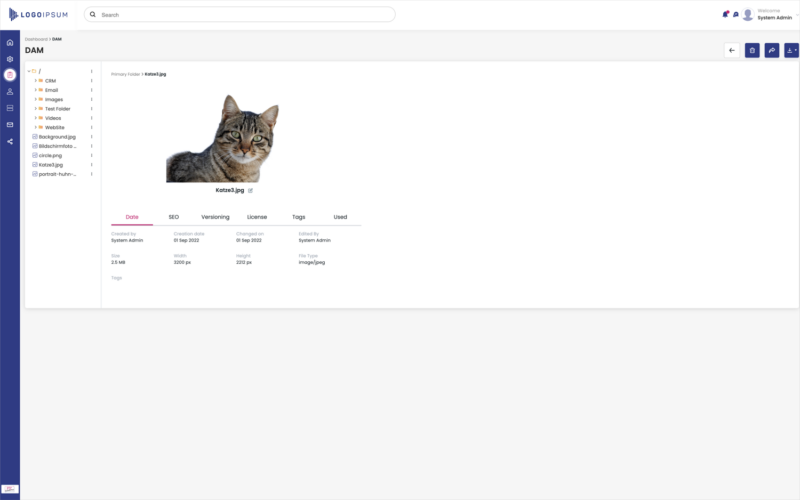
Task: Open settings gear in left sidebar
Action: coord(10,59)
